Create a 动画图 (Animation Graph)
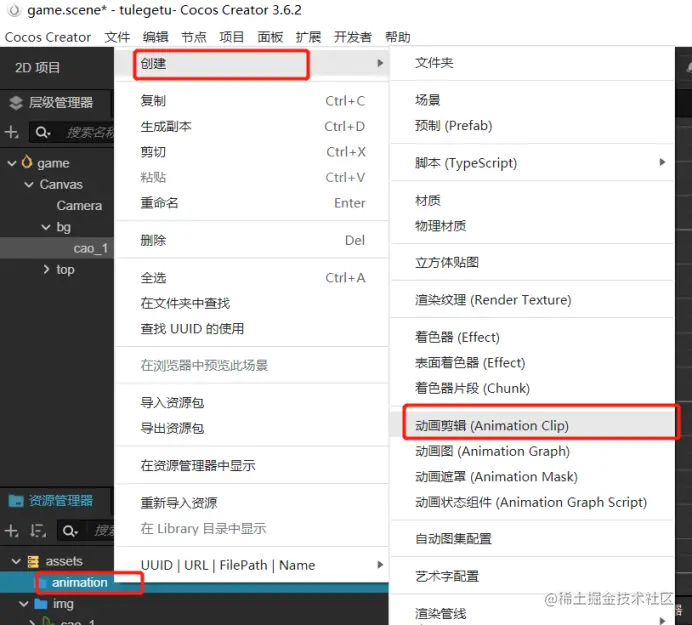 [532, 452]
